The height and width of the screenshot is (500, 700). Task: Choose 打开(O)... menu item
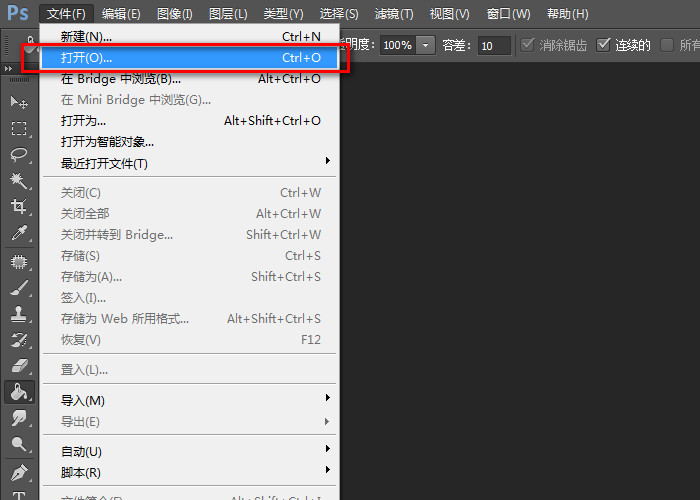click(189, 58)
